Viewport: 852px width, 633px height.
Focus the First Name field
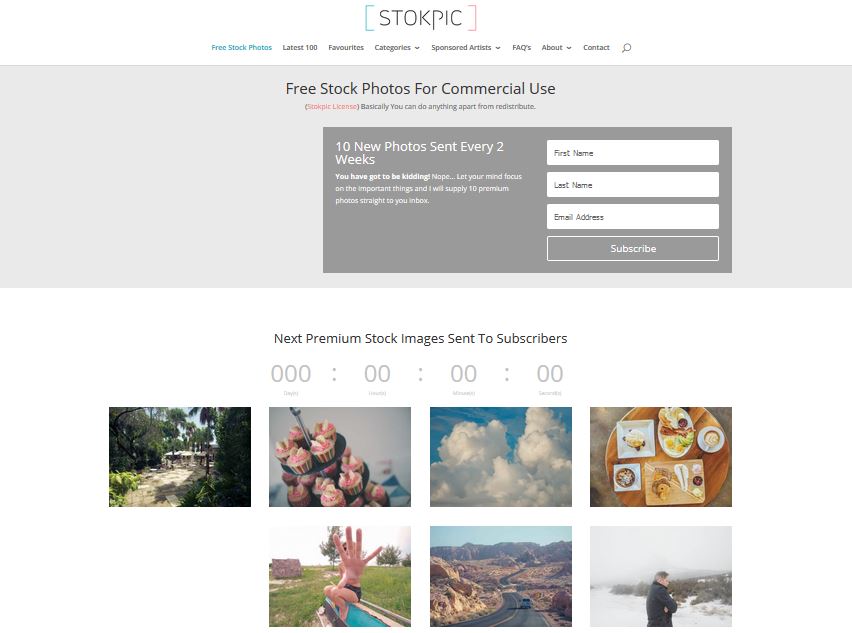click(632, 153)
